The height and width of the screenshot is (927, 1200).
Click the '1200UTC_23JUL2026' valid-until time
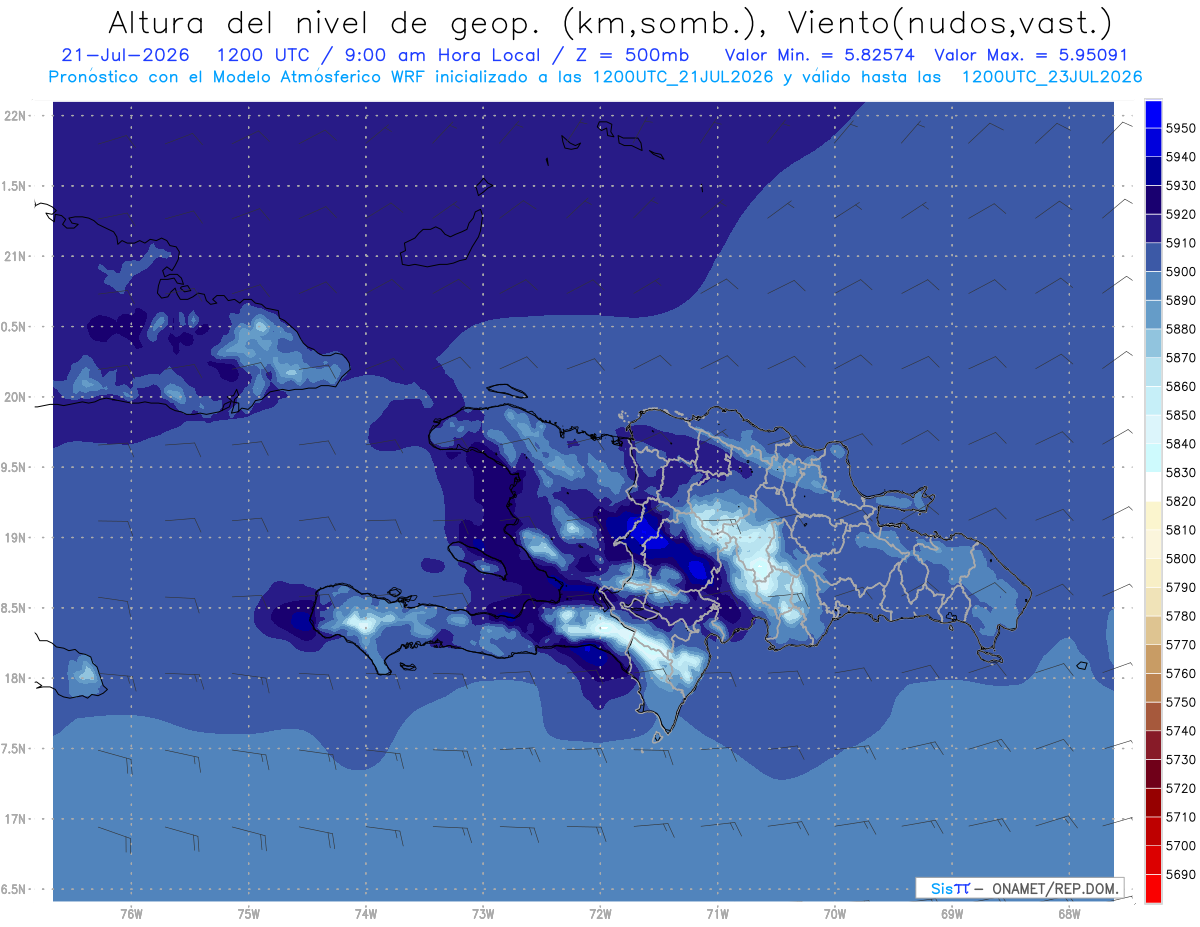click(x=1051, y=76)
